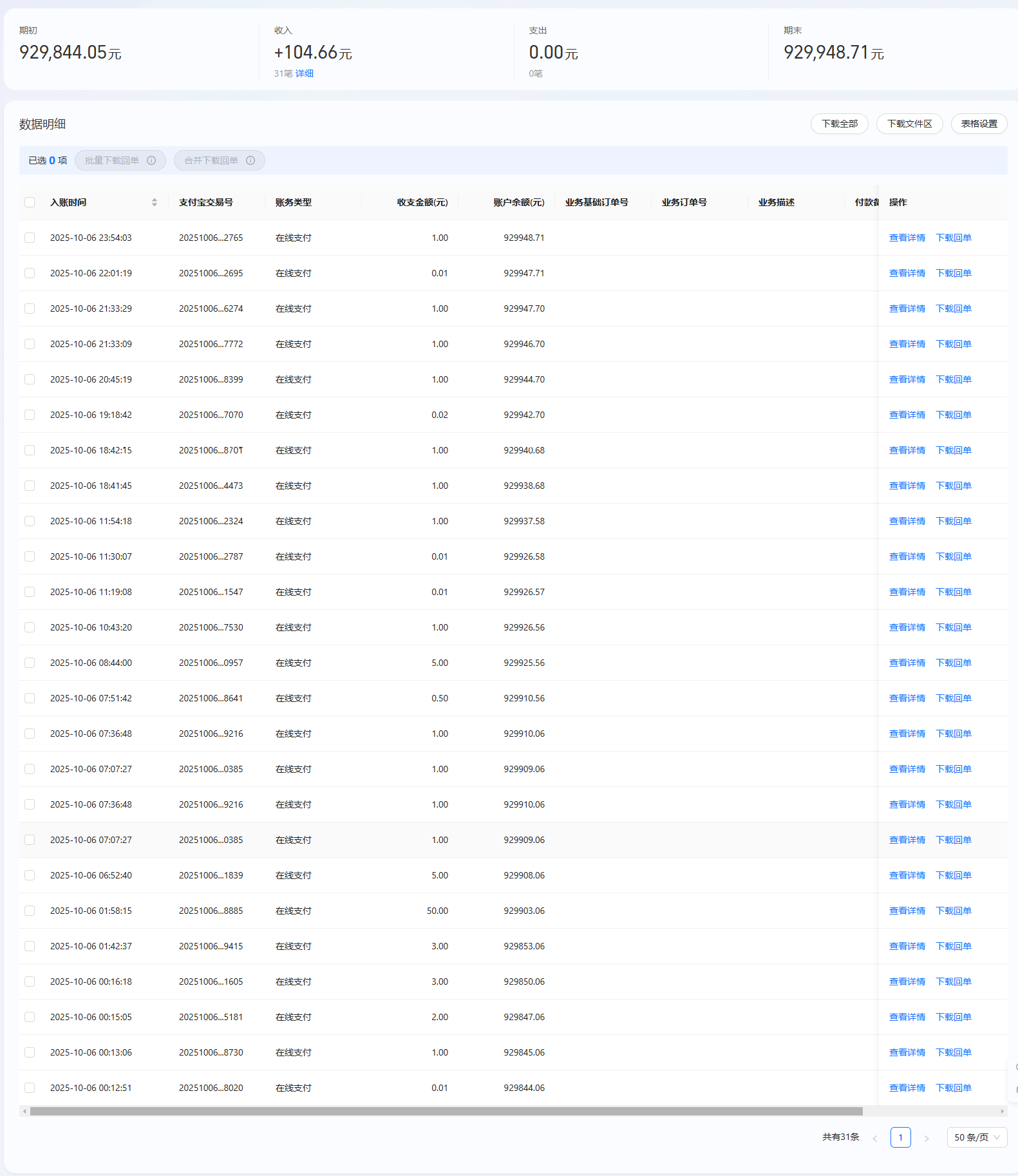Click the horizontal scrollbar's left arrow
The width and height of the screenshot is (1018, 1176).
click(24, 1111)
